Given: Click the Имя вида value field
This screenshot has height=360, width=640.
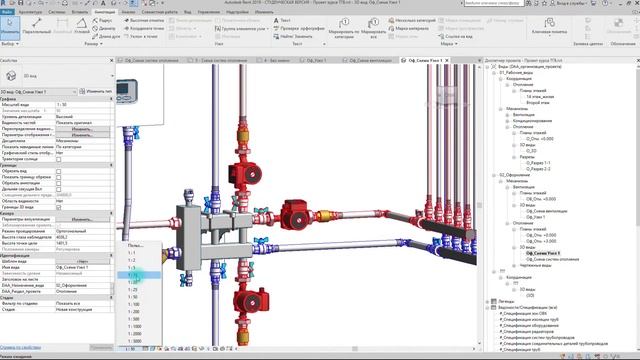Looking at the screenshot, I should click(x=83, y=267).
